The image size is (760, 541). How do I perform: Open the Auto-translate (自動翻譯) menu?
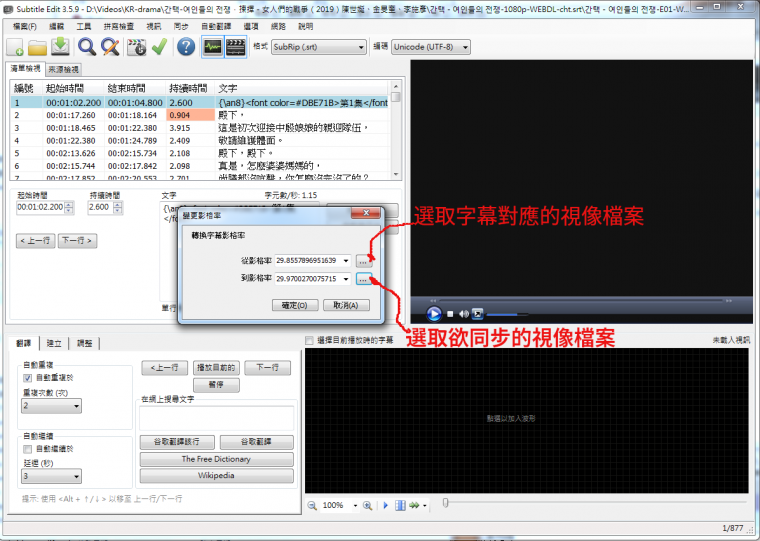[x=216, y=27]
